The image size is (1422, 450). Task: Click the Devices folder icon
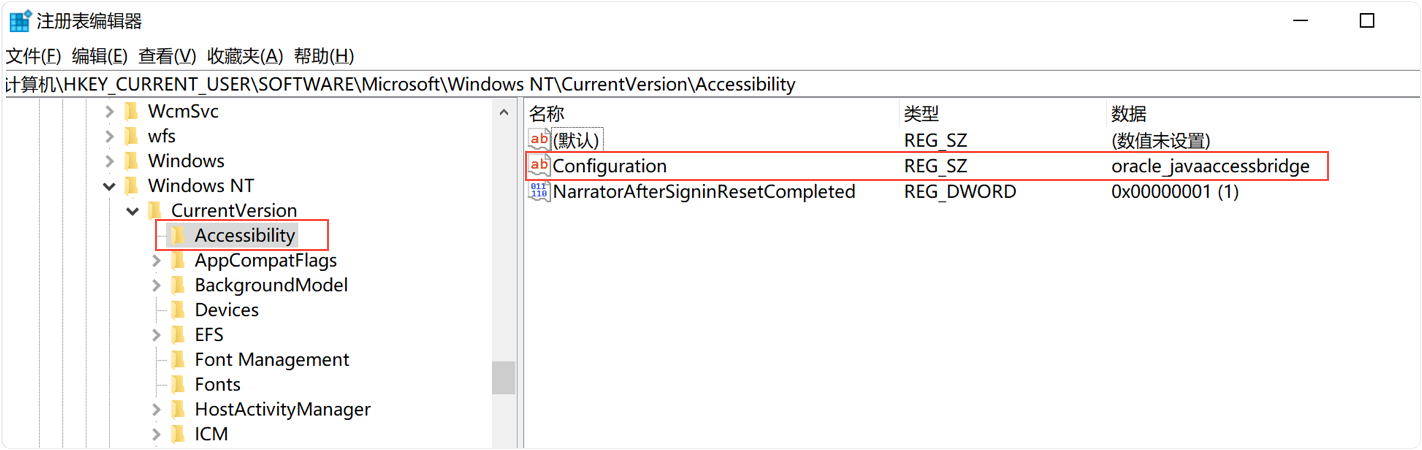[178, 310]
